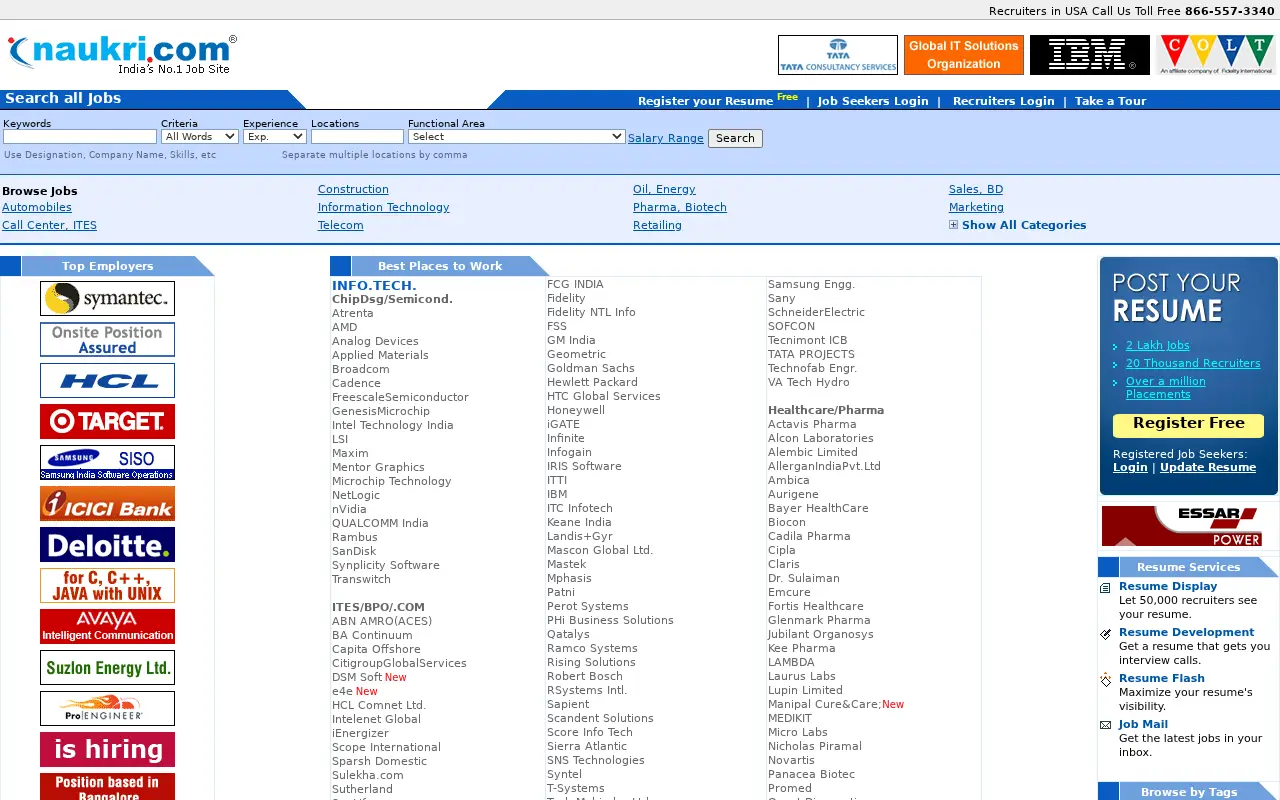1280x800 pixels.
Task: Click the Symantec employer logo
Action: pos(107,298)
